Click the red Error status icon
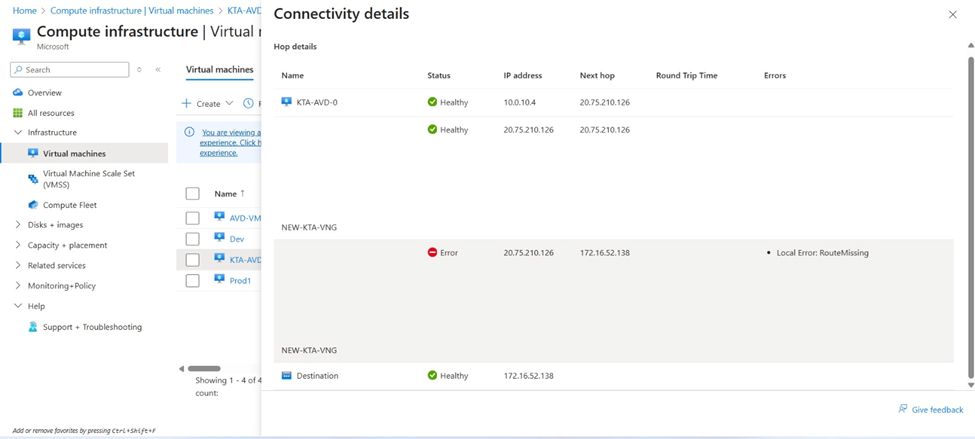 pyautogui.click(x=432, y=252)
